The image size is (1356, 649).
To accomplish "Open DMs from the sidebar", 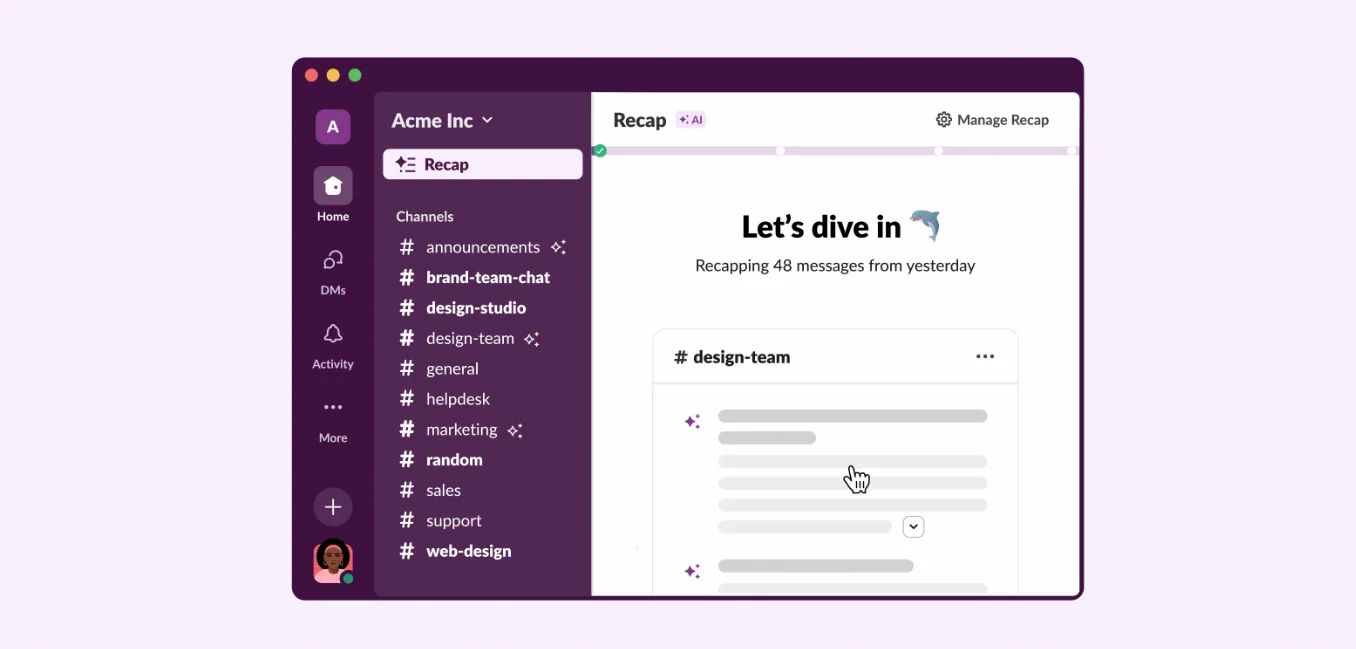I will [x=333, y=261].
